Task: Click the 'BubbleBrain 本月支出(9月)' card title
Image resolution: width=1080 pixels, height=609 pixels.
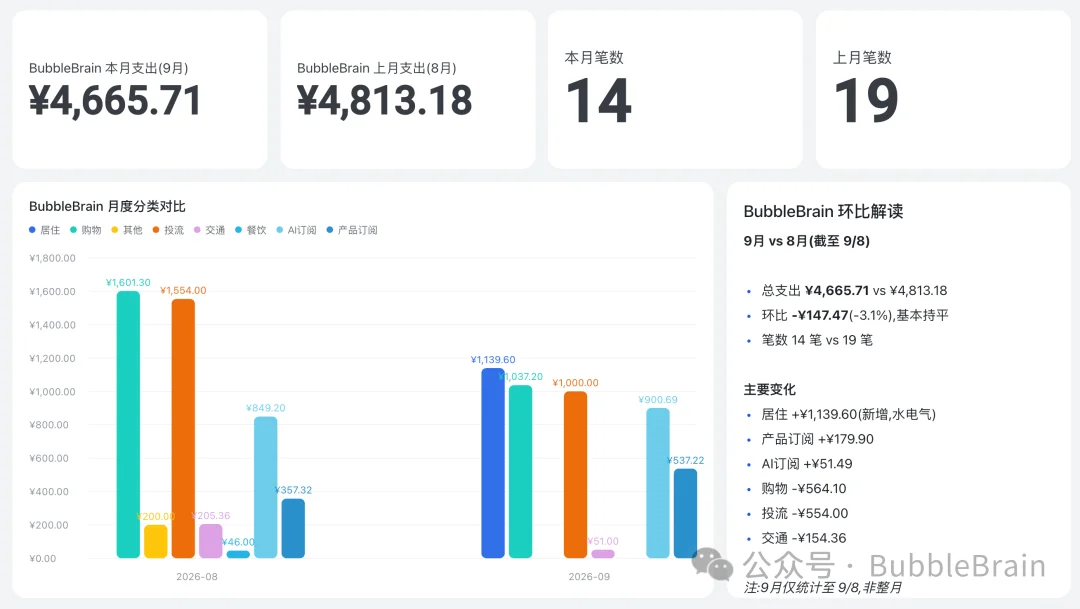Action: pyautogui.click(x=109, y=68)
